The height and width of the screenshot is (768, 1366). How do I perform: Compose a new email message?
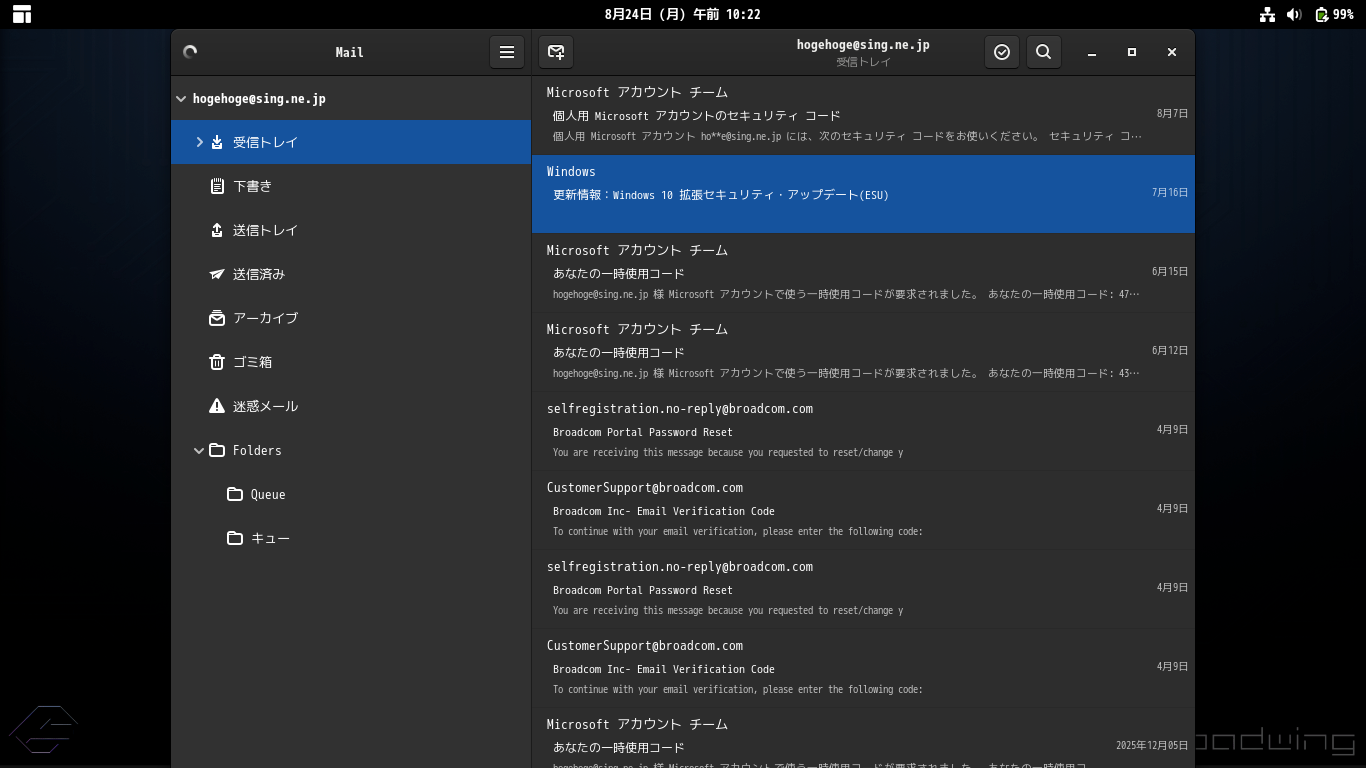556,52
